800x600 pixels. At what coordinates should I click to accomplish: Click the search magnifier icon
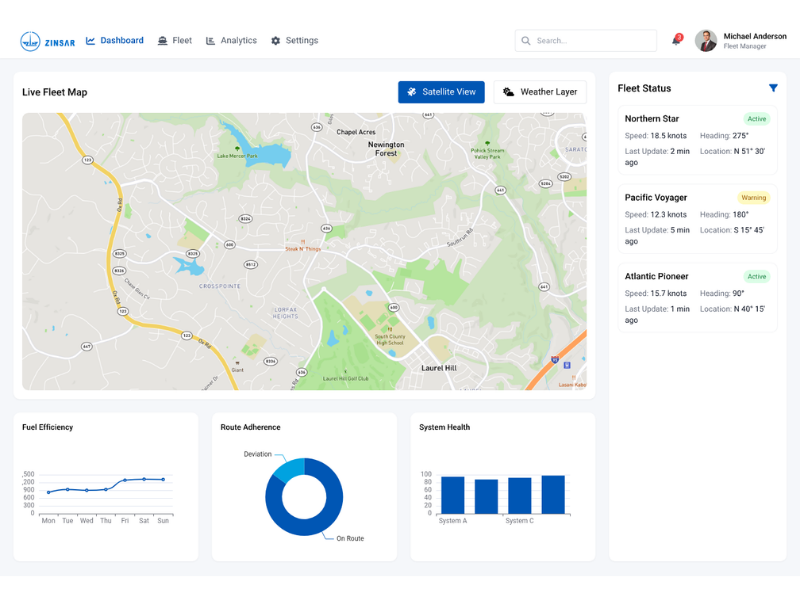[526, 40]
